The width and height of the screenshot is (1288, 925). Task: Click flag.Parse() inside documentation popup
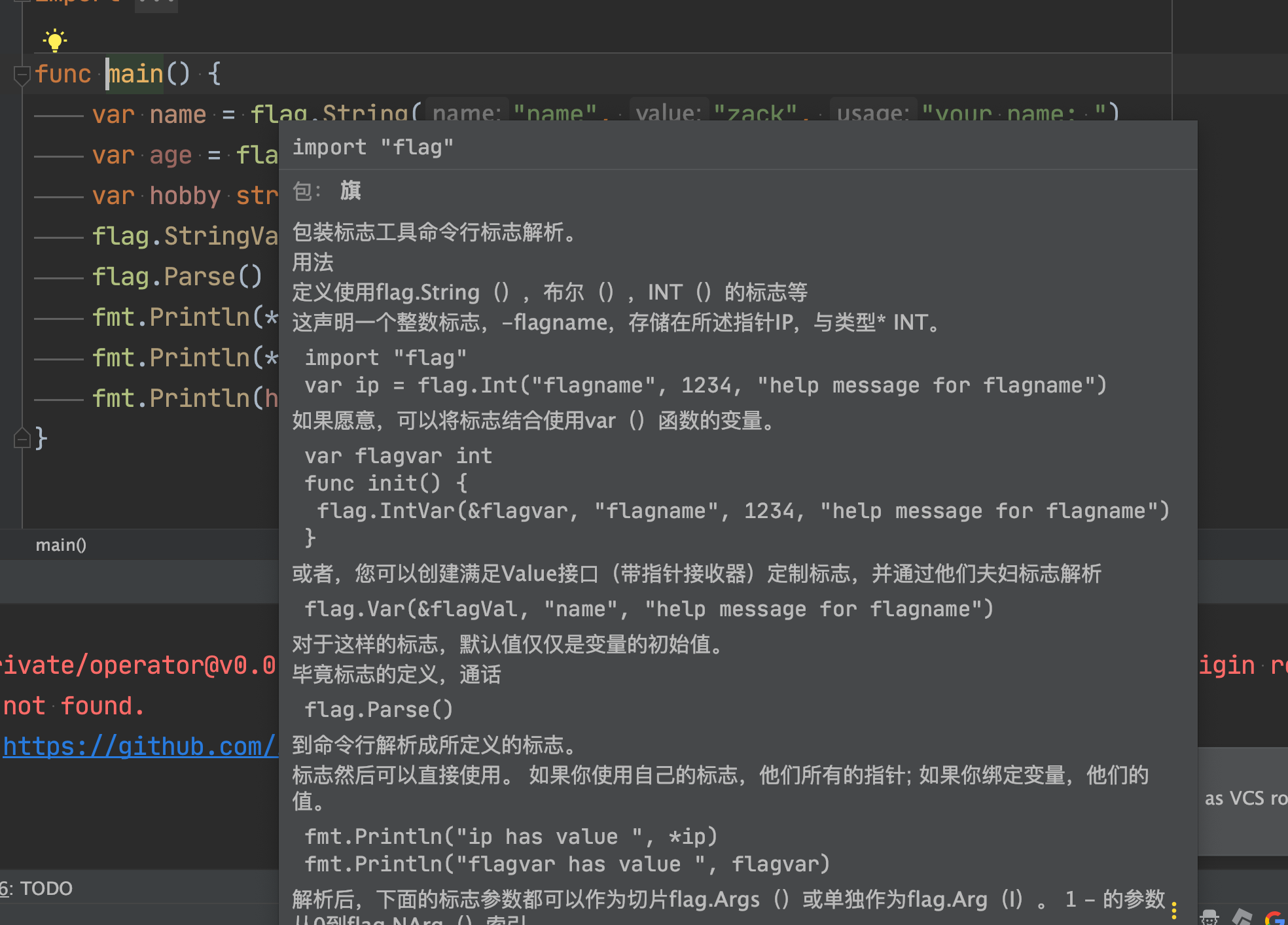[x=379, y=710]
